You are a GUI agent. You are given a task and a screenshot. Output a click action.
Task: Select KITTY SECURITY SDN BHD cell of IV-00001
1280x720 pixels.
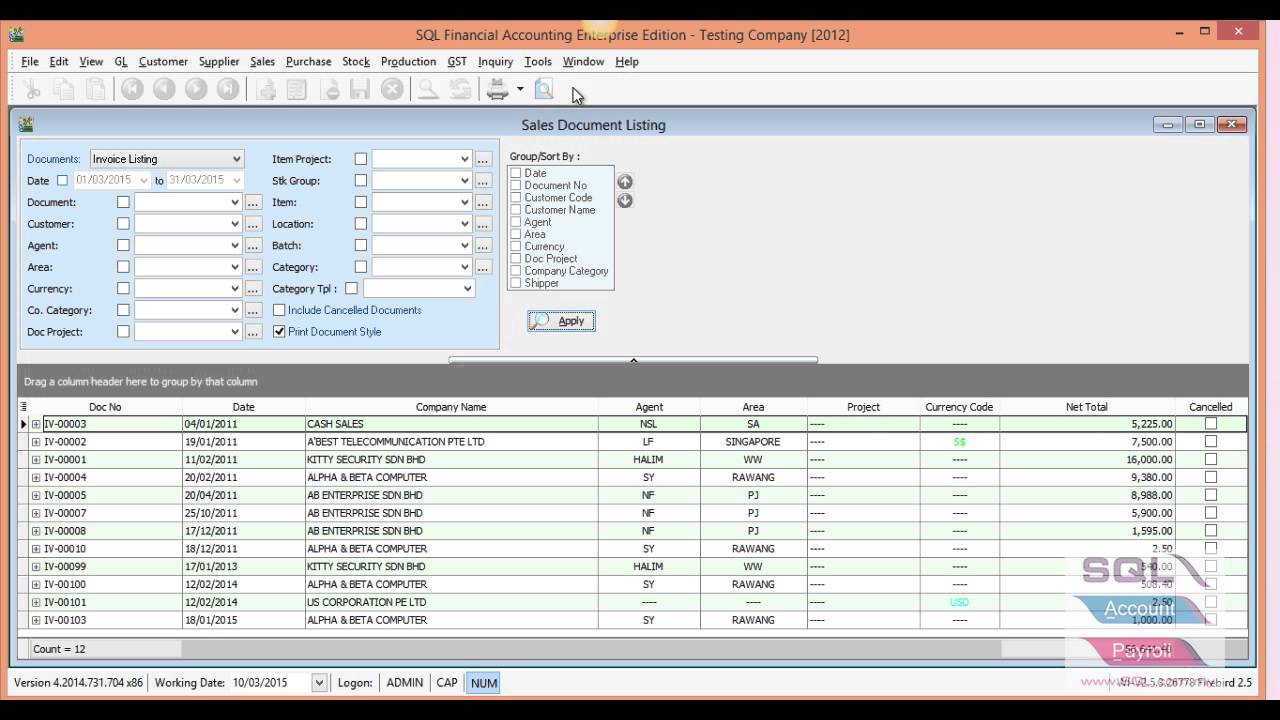tap(451, 460)
